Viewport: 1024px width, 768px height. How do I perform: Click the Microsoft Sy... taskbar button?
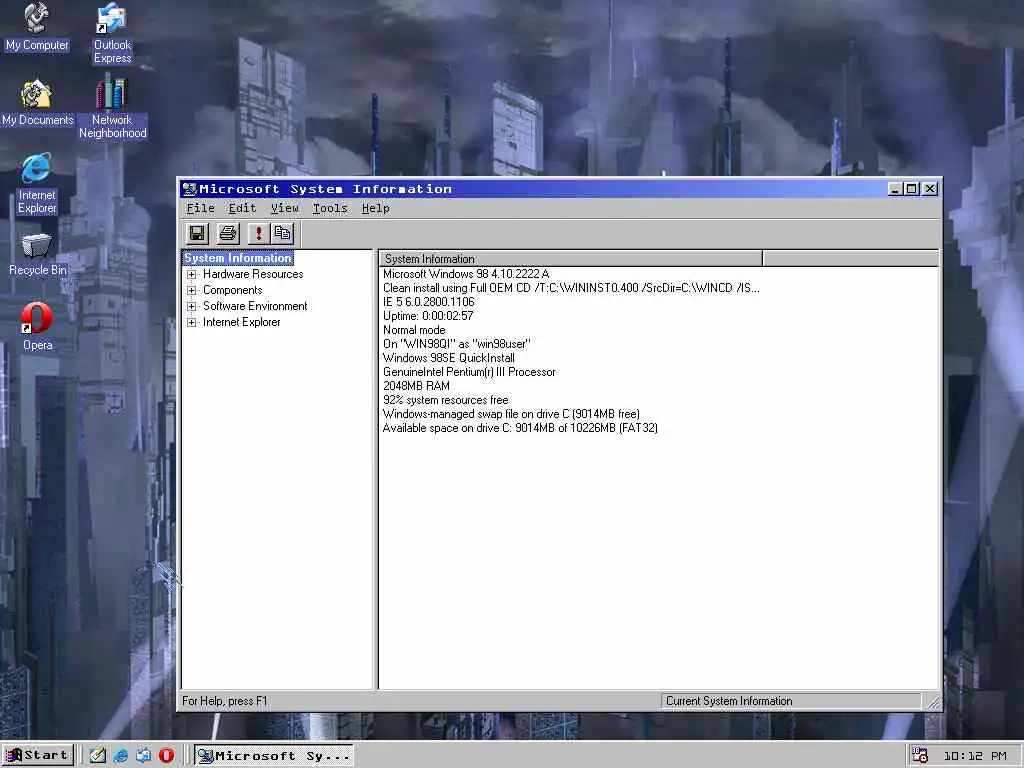[x=274, y=756]
